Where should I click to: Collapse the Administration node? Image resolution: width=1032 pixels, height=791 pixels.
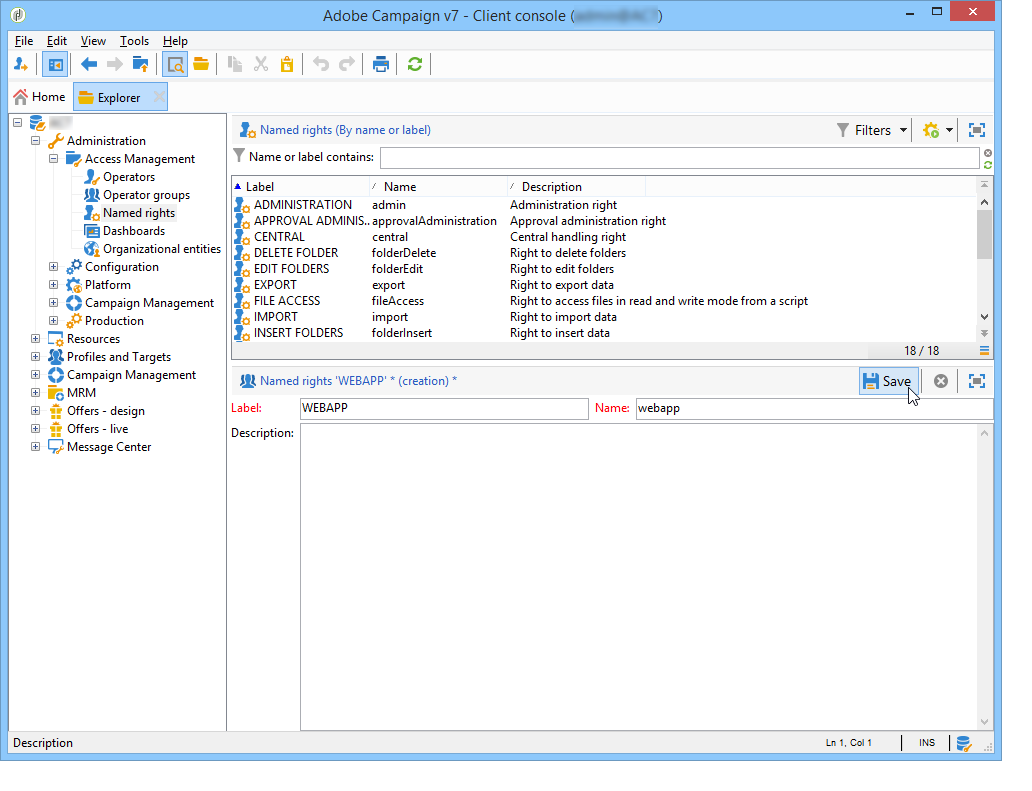[36, 141]
